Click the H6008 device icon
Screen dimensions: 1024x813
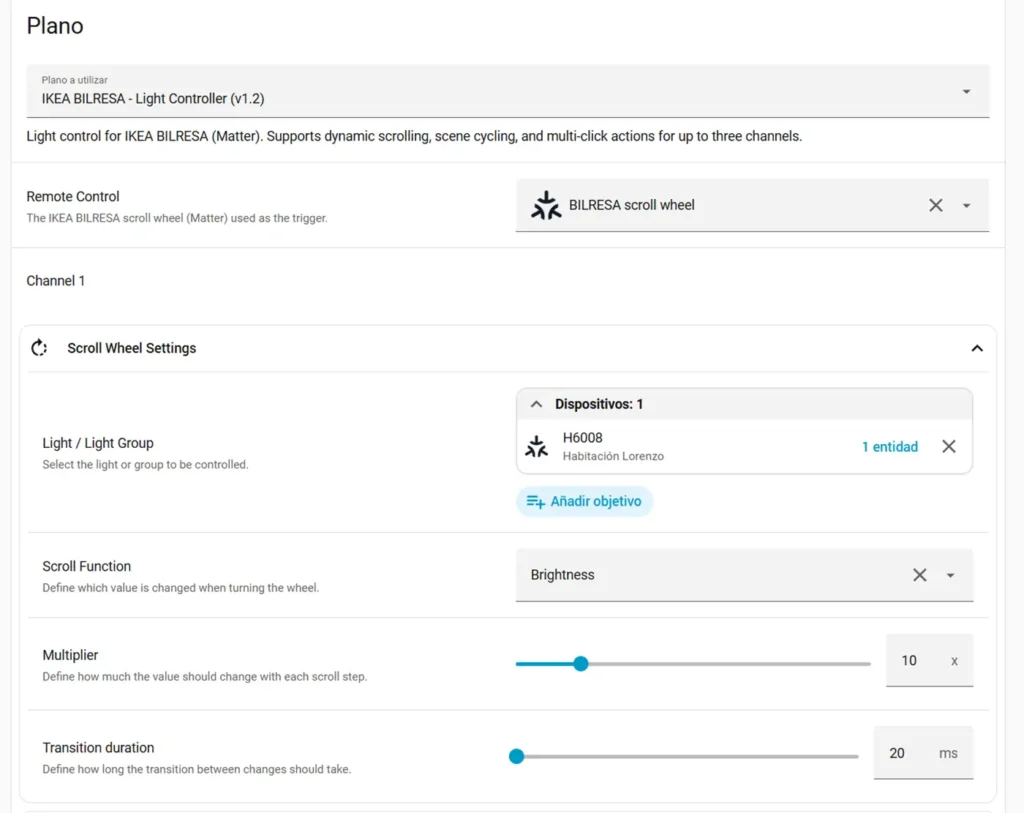[536, 447]
